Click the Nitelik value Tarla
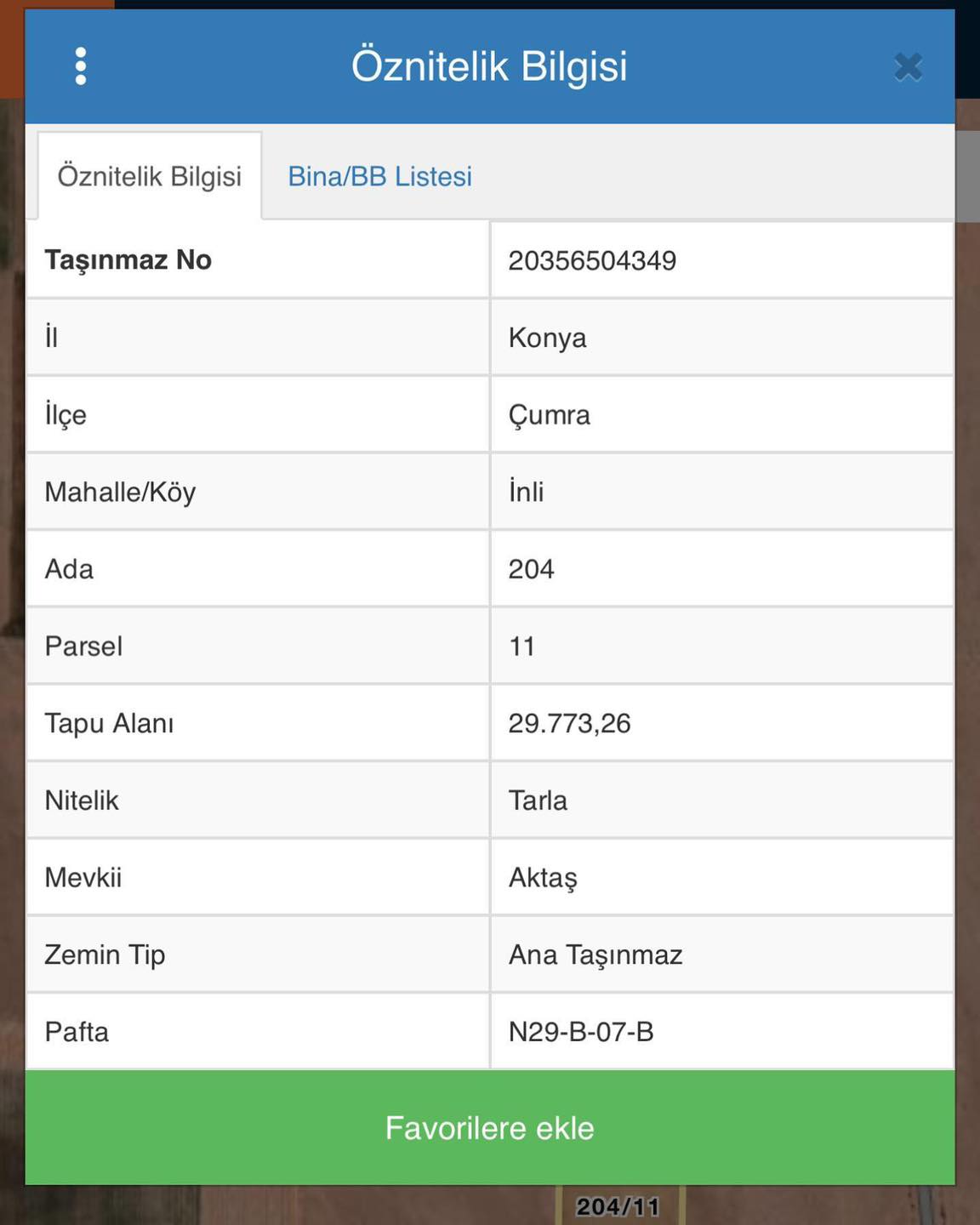 pyautogui.click(x=538, y=801)
